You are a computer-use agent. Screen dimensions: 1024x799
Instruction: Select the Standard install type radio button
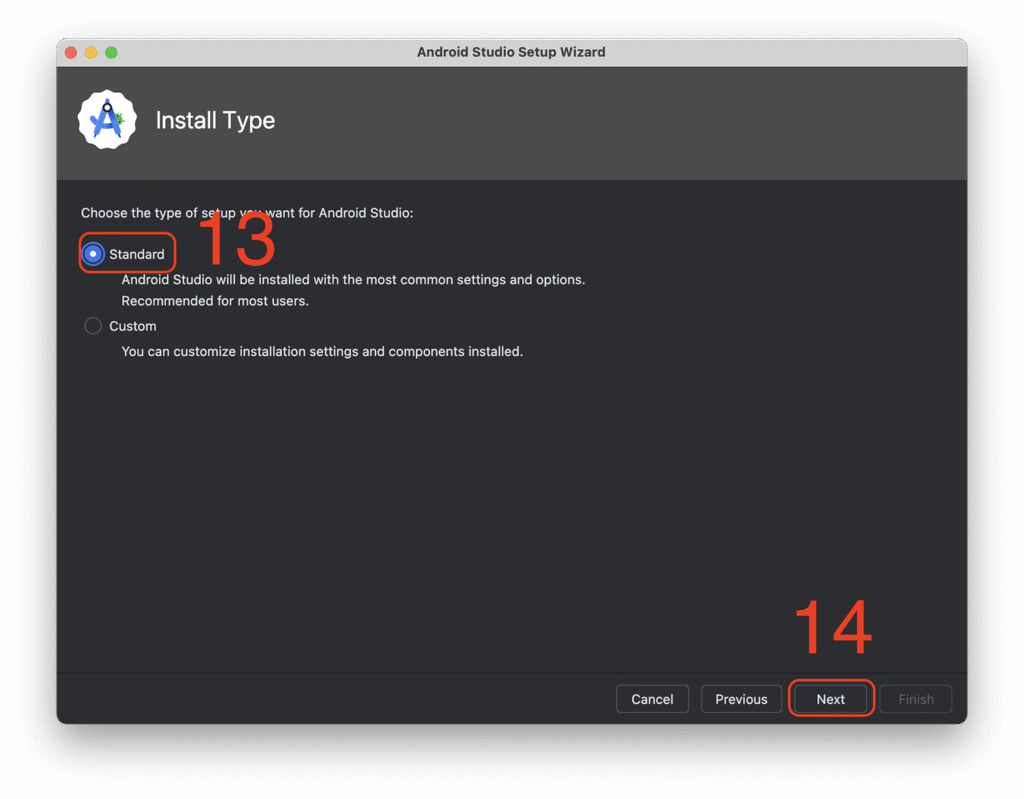pos(93,254)
